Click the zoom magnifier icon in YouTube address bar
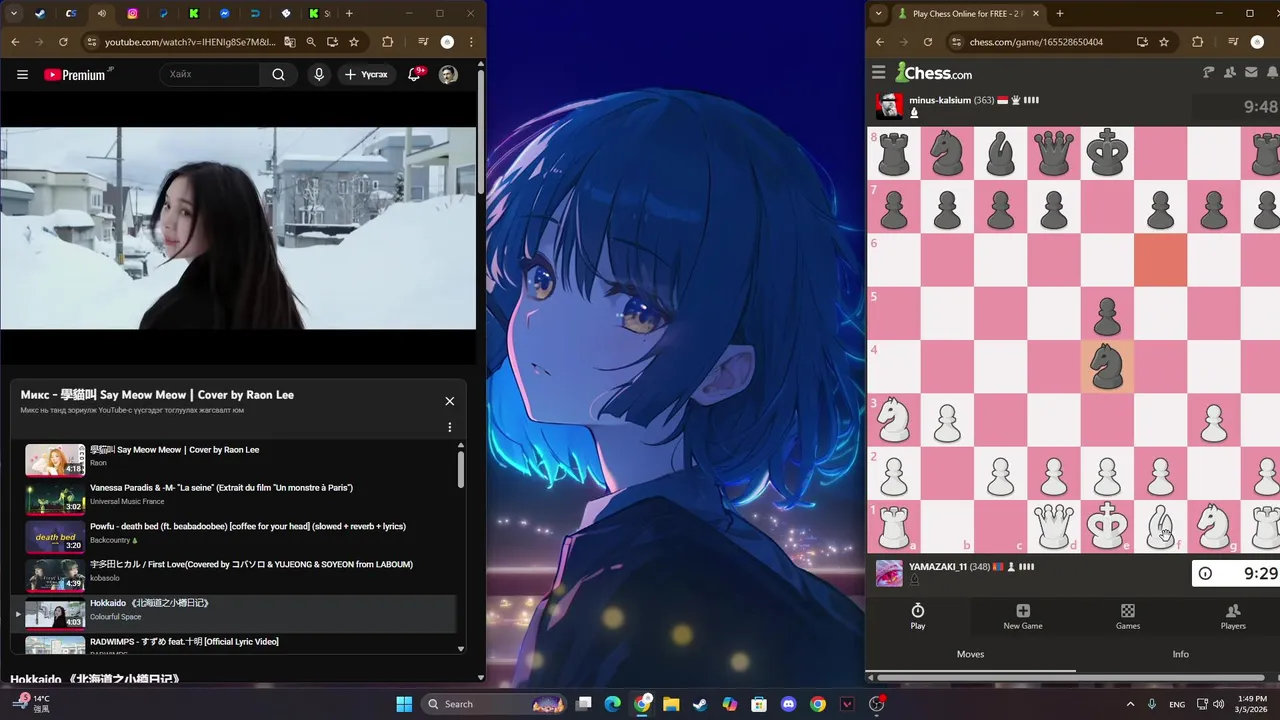 [311, 42]
